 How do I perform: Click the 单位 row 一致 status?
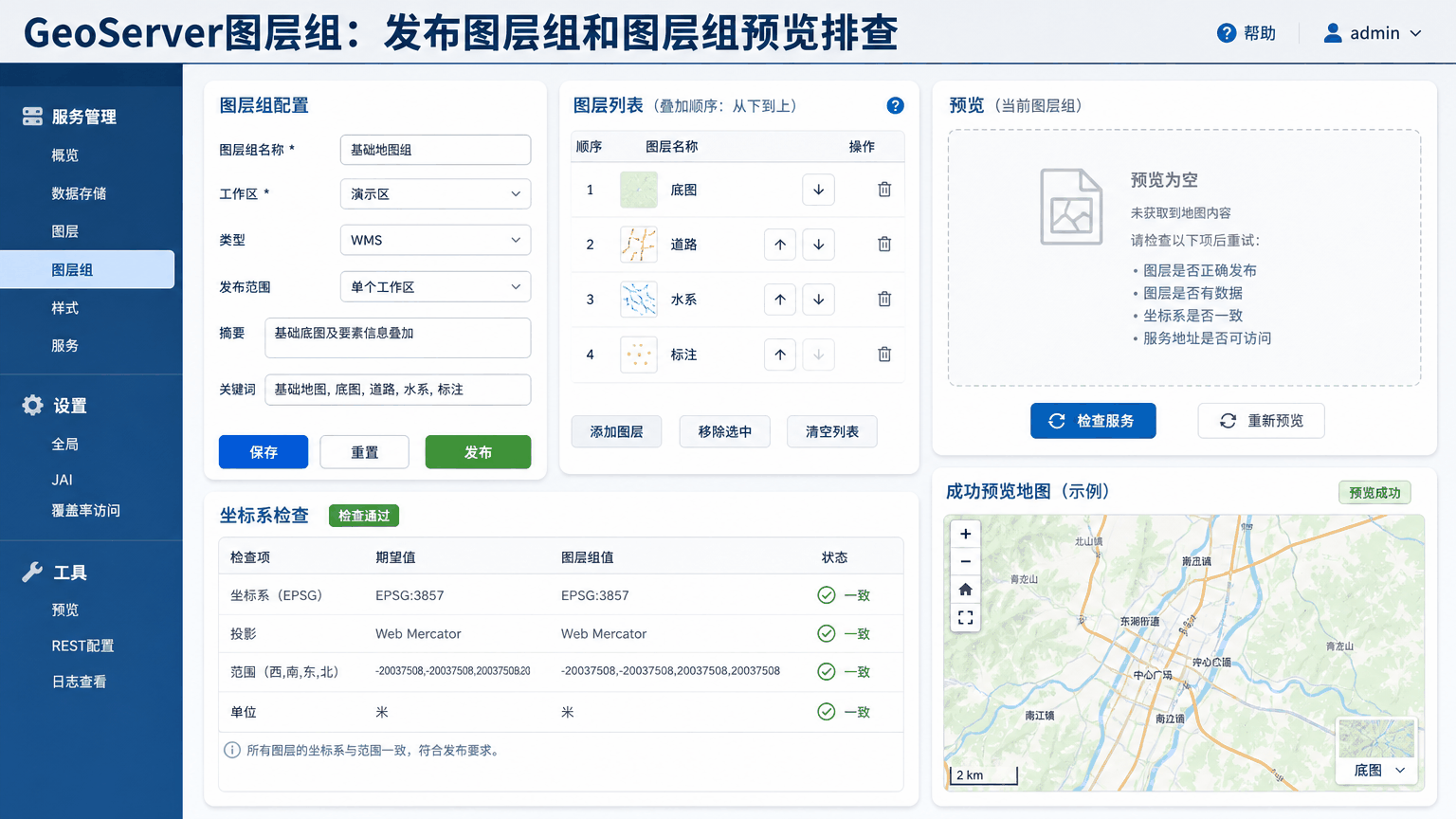tap(844, 712)
